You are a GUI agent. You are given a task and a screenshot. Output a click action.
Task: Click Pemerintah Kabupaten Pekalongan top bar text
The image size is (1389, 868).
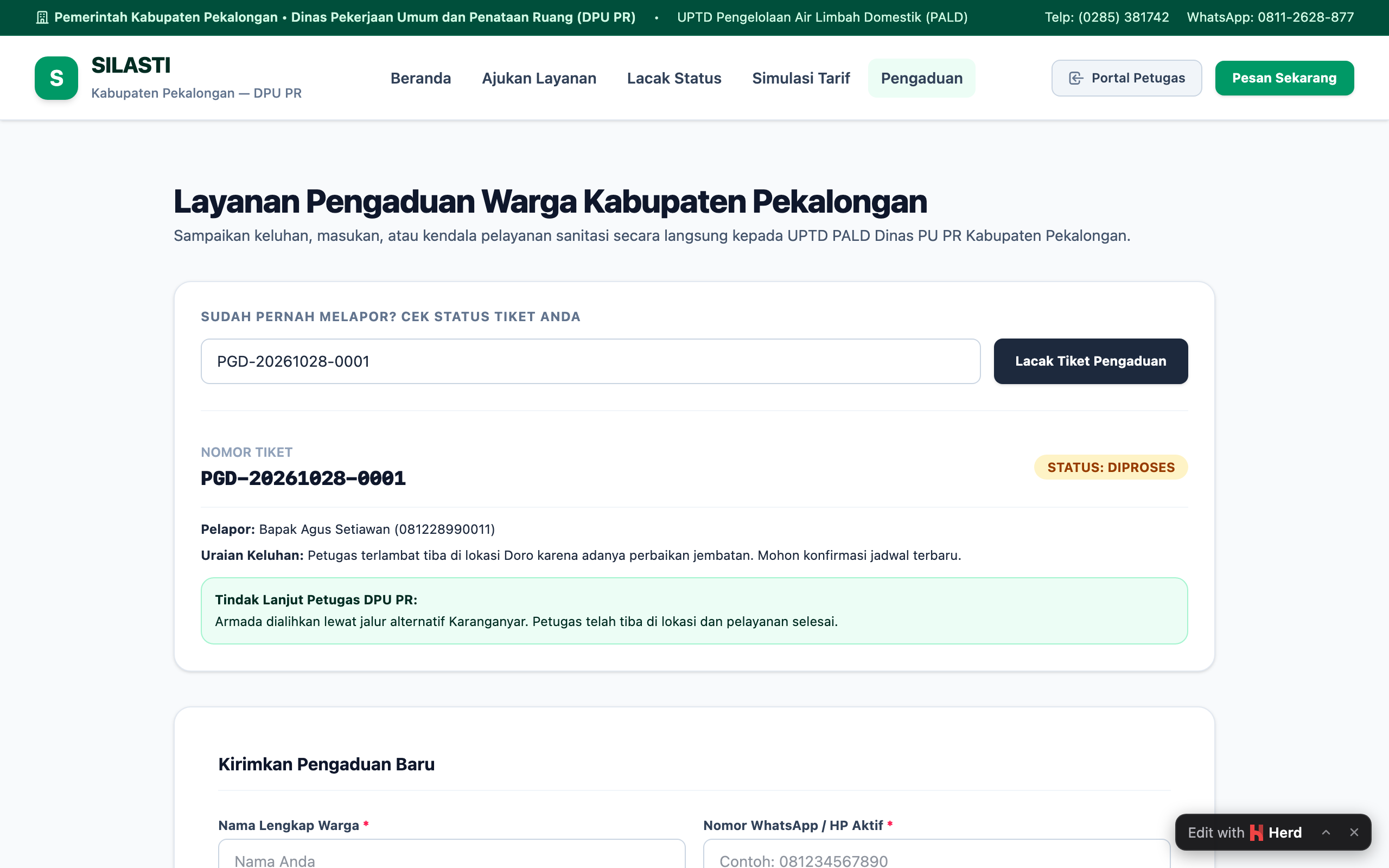click(x=345, y=17)
